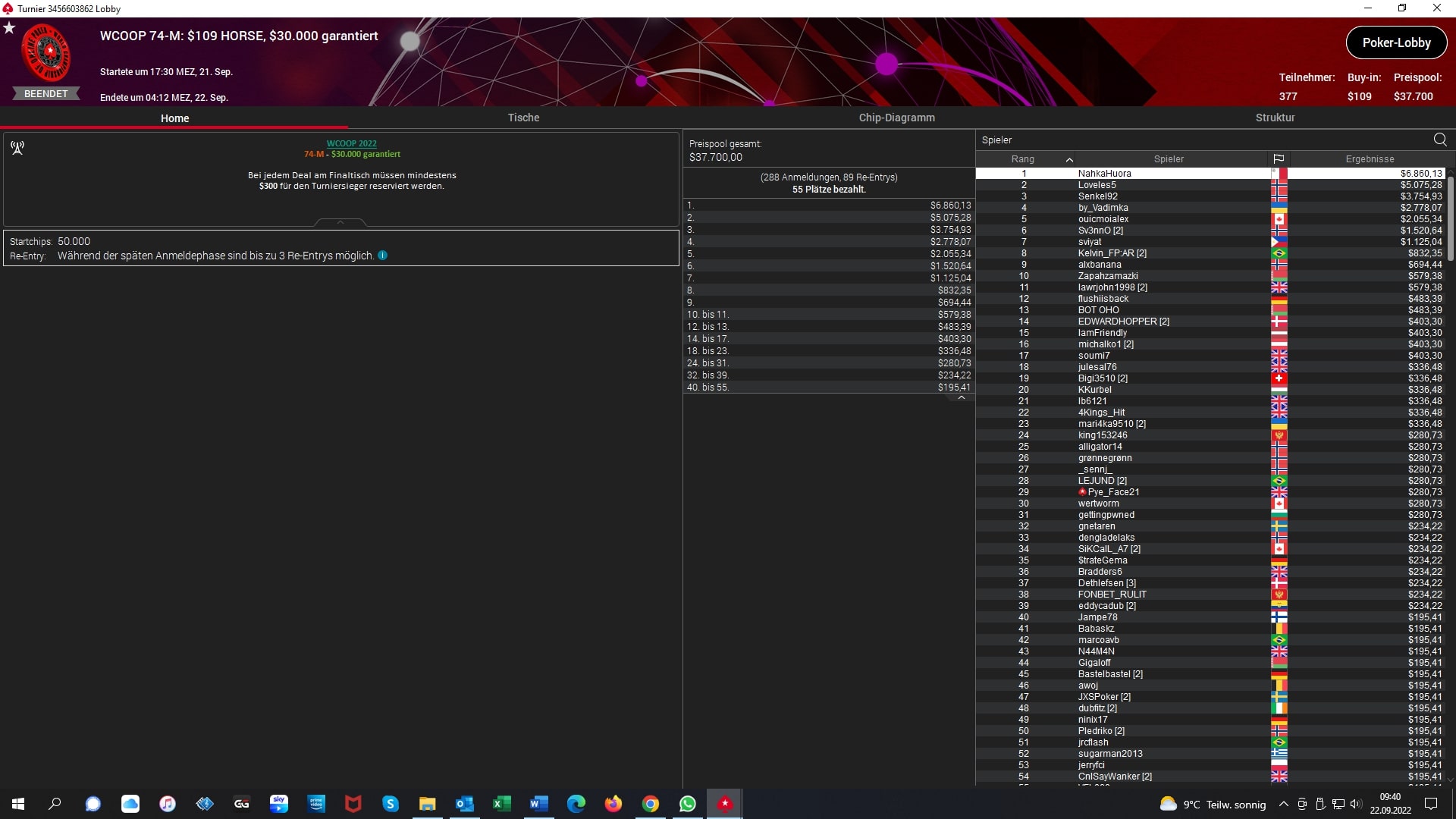Open iCloud from the taskbar
The width and height of the screenshot is (1456, 819).
(x=130, y=804)
